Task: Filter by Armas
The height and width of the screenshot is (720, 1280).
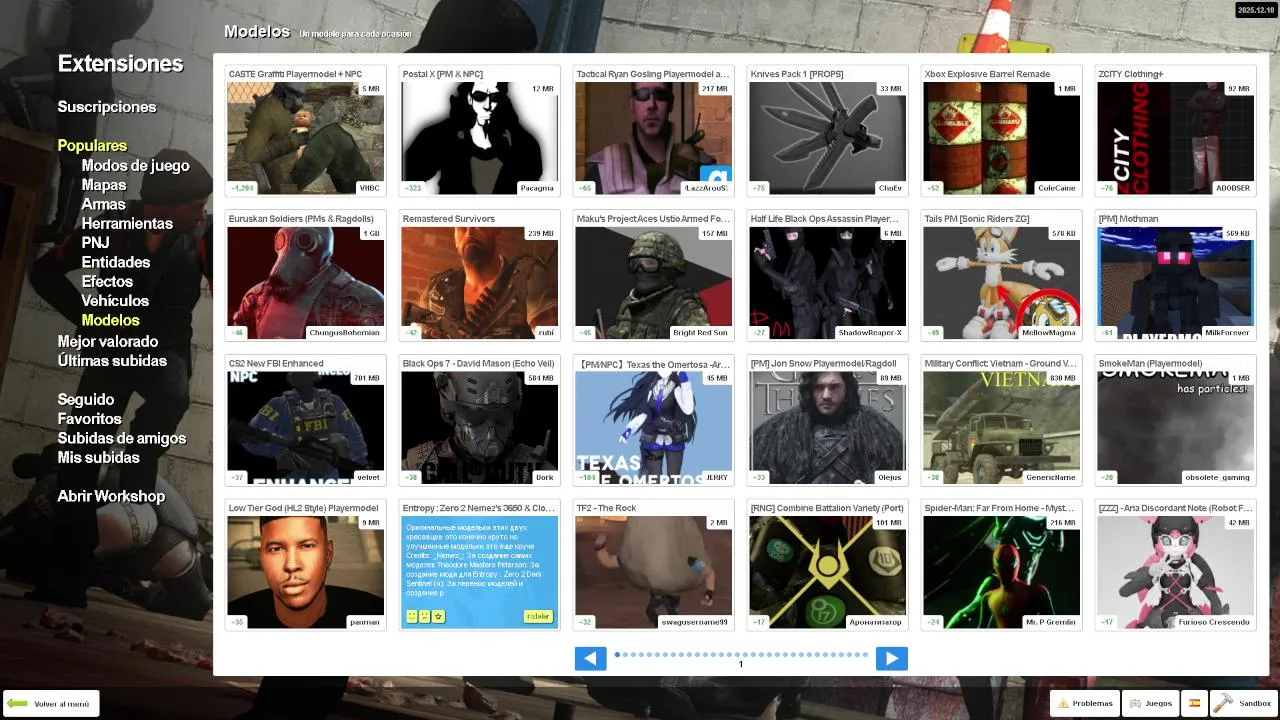Action: tap(103, 204)
